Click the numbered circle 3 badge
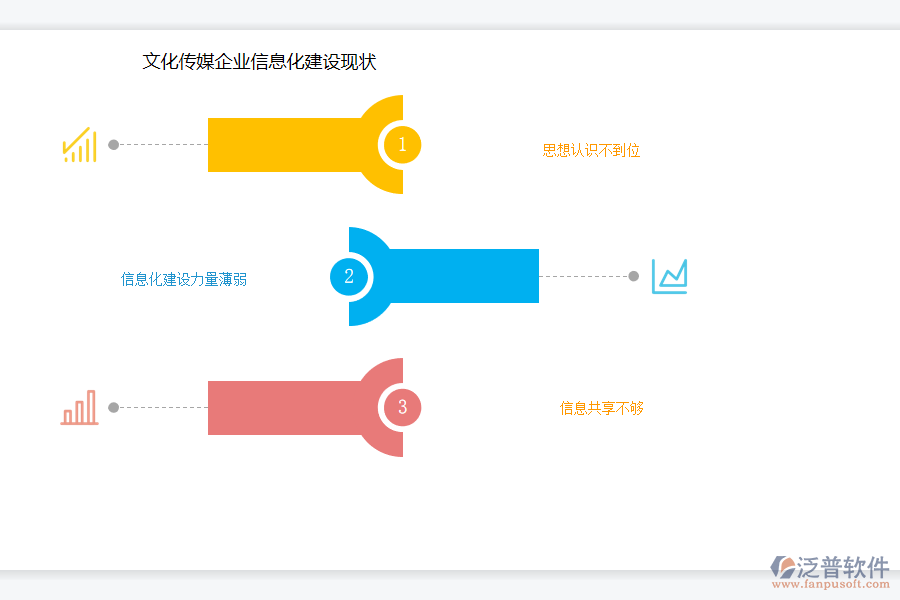 (401, 408)
